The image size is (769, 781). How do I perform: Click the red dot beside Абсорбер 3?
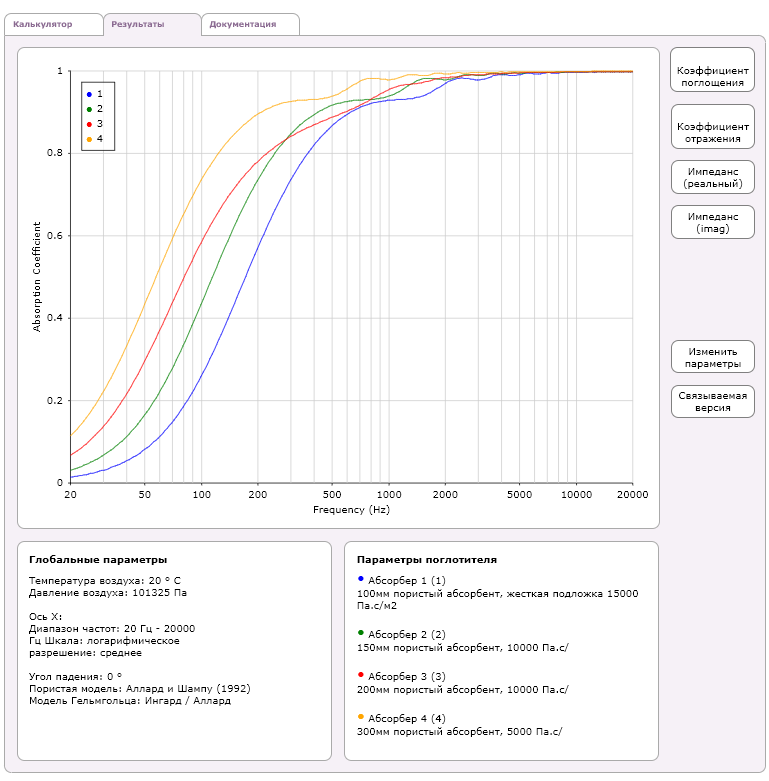360,675
